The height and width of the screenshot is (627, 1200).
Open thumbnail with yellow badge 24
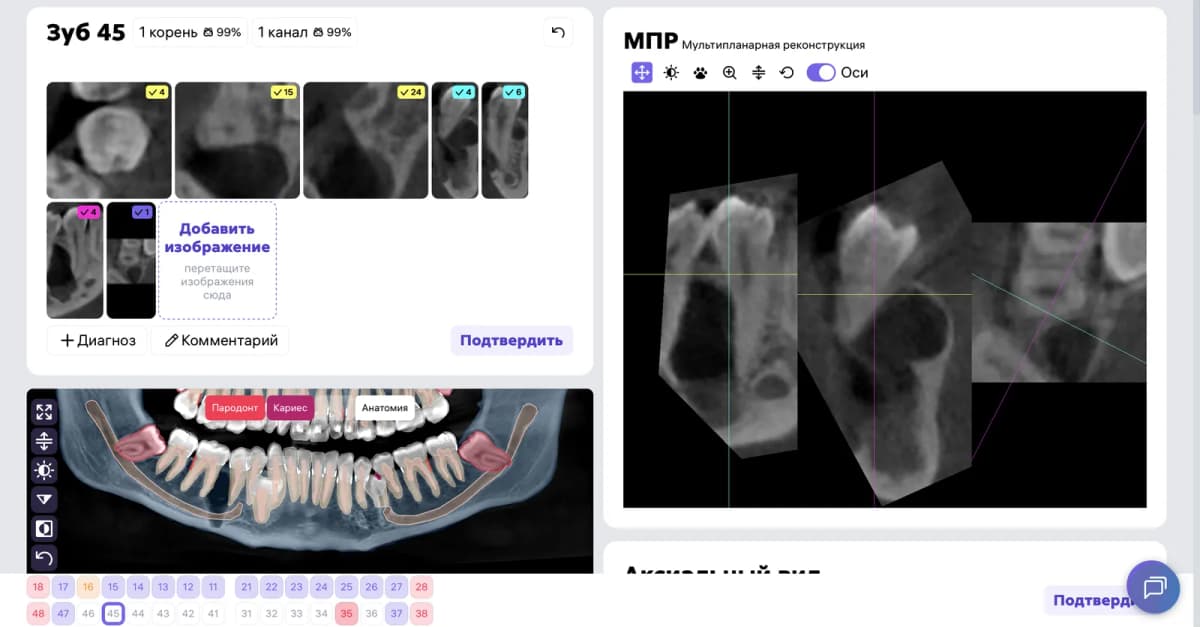tap(365, 140)
